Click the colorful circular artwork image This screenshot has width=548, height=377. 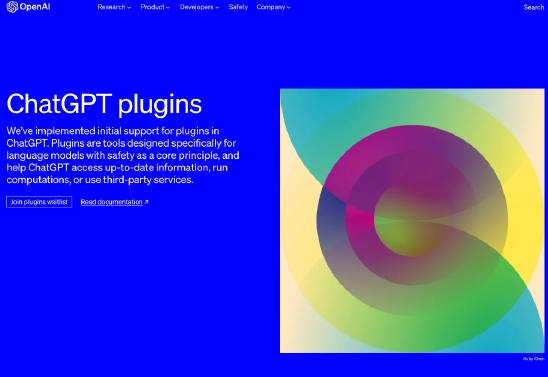[x=412, y=221]
